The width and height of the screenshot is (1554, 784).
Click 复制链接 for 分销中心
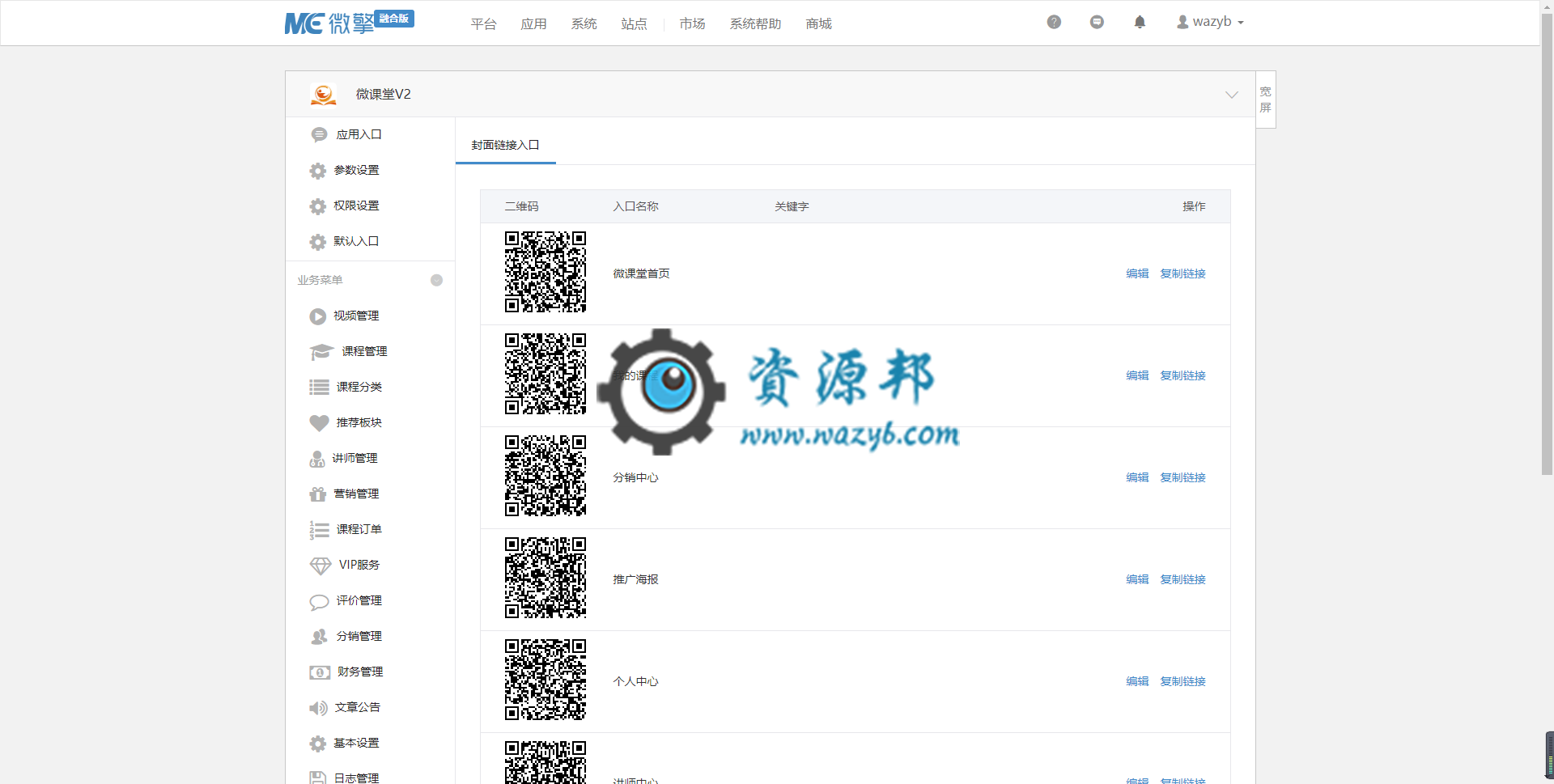point(1182,477)
